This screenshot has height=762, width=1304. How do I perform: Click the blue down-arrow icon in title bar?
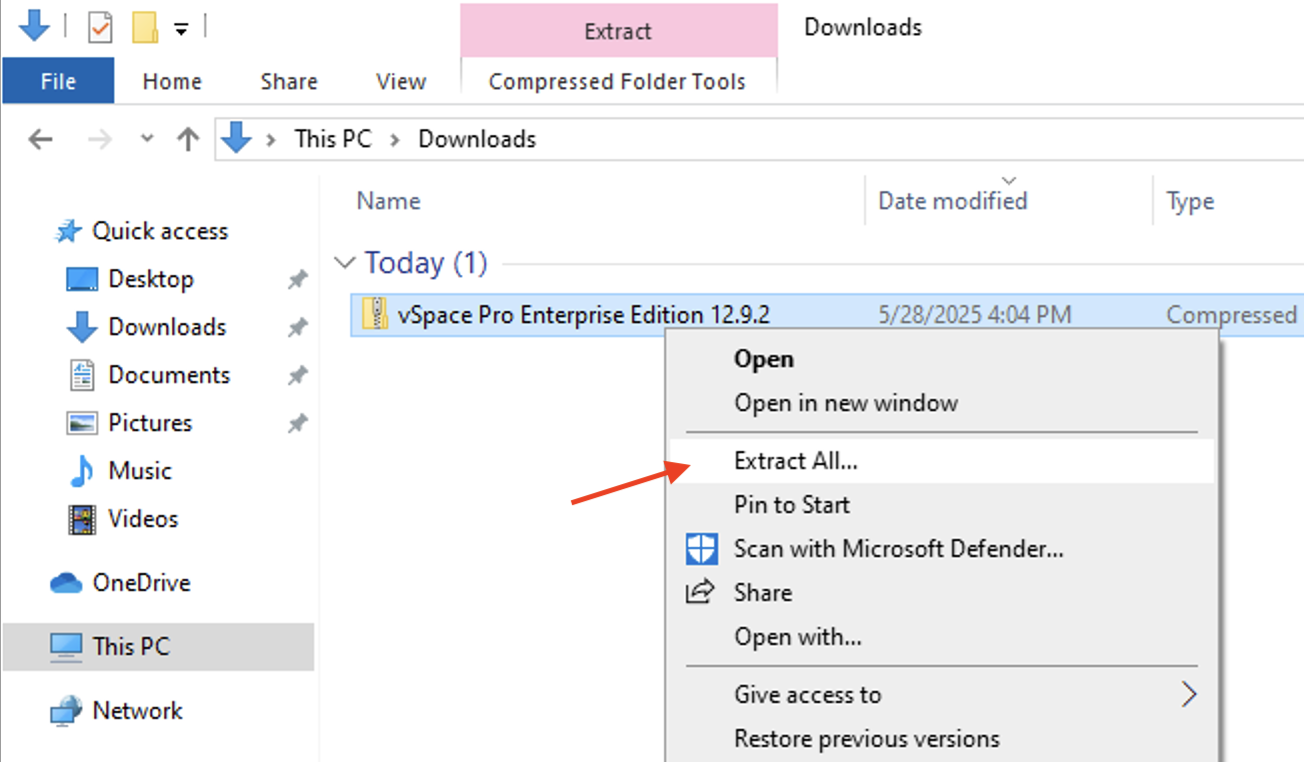(34, 27)
